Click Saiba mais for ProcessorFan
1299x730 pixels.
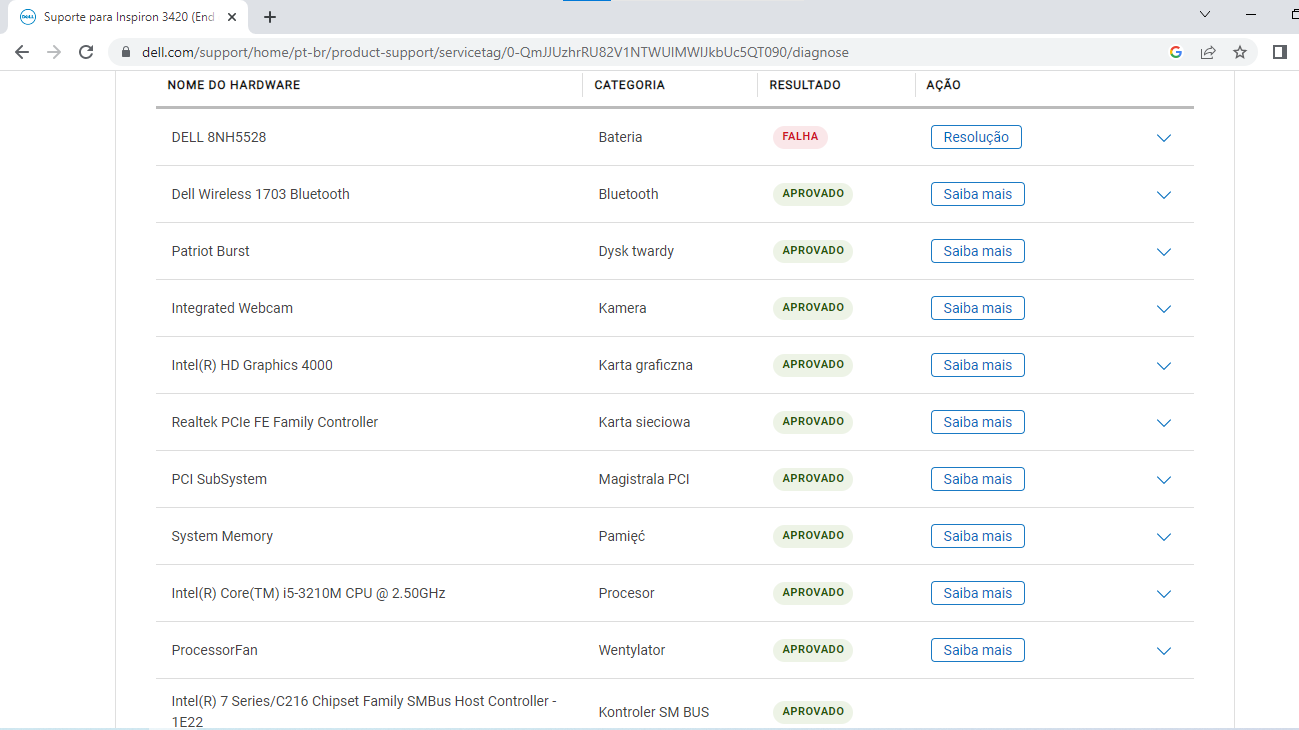(978, 650)
